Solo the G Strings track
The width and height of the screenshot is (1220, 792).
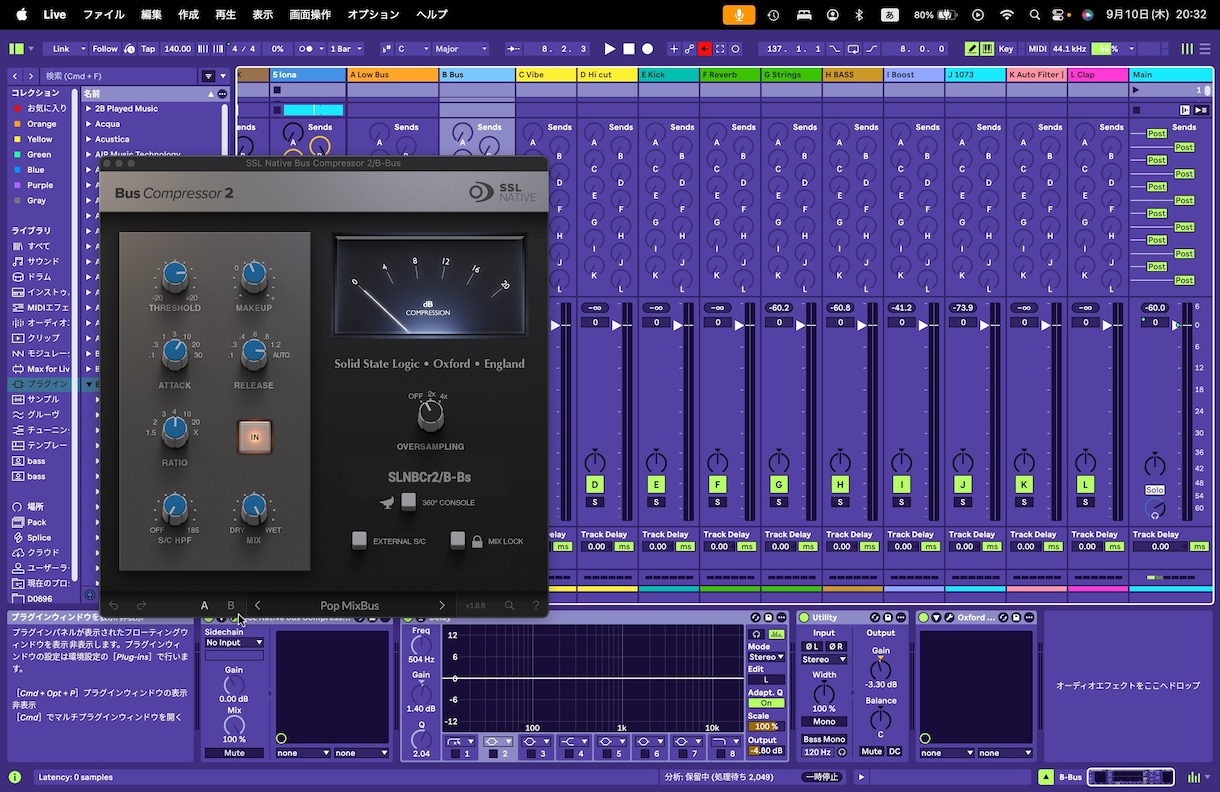pyautogui.click(x=778, y=502)
